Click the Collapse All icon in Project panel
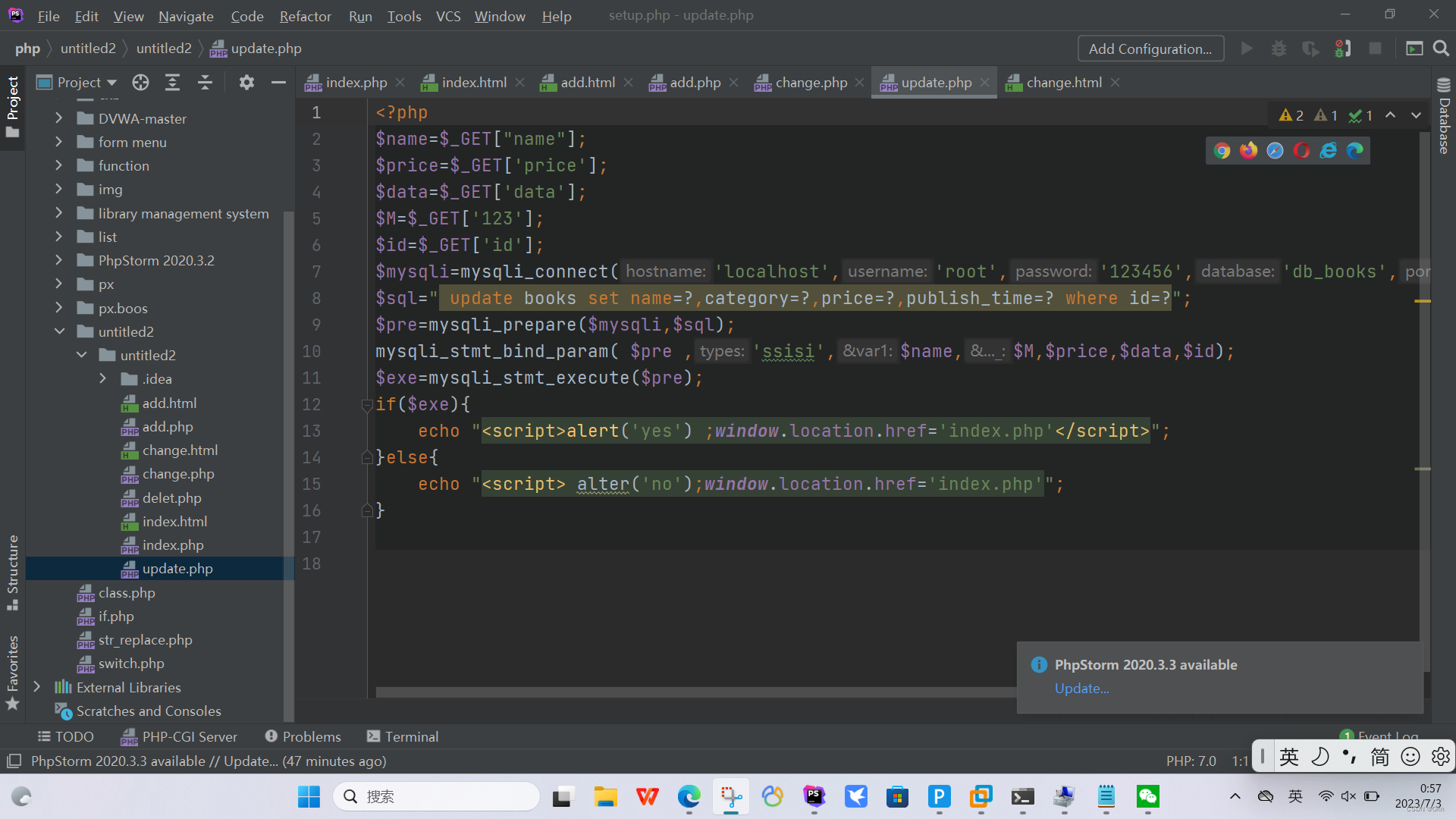This screenshot has width=1456, height=819. [205, 83]
